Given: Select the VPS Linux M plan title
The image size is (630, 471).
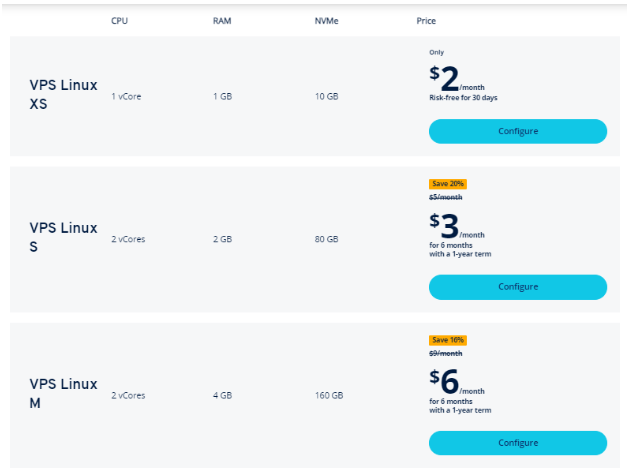Looking at the screenshot, I should [x=63, y=393].
